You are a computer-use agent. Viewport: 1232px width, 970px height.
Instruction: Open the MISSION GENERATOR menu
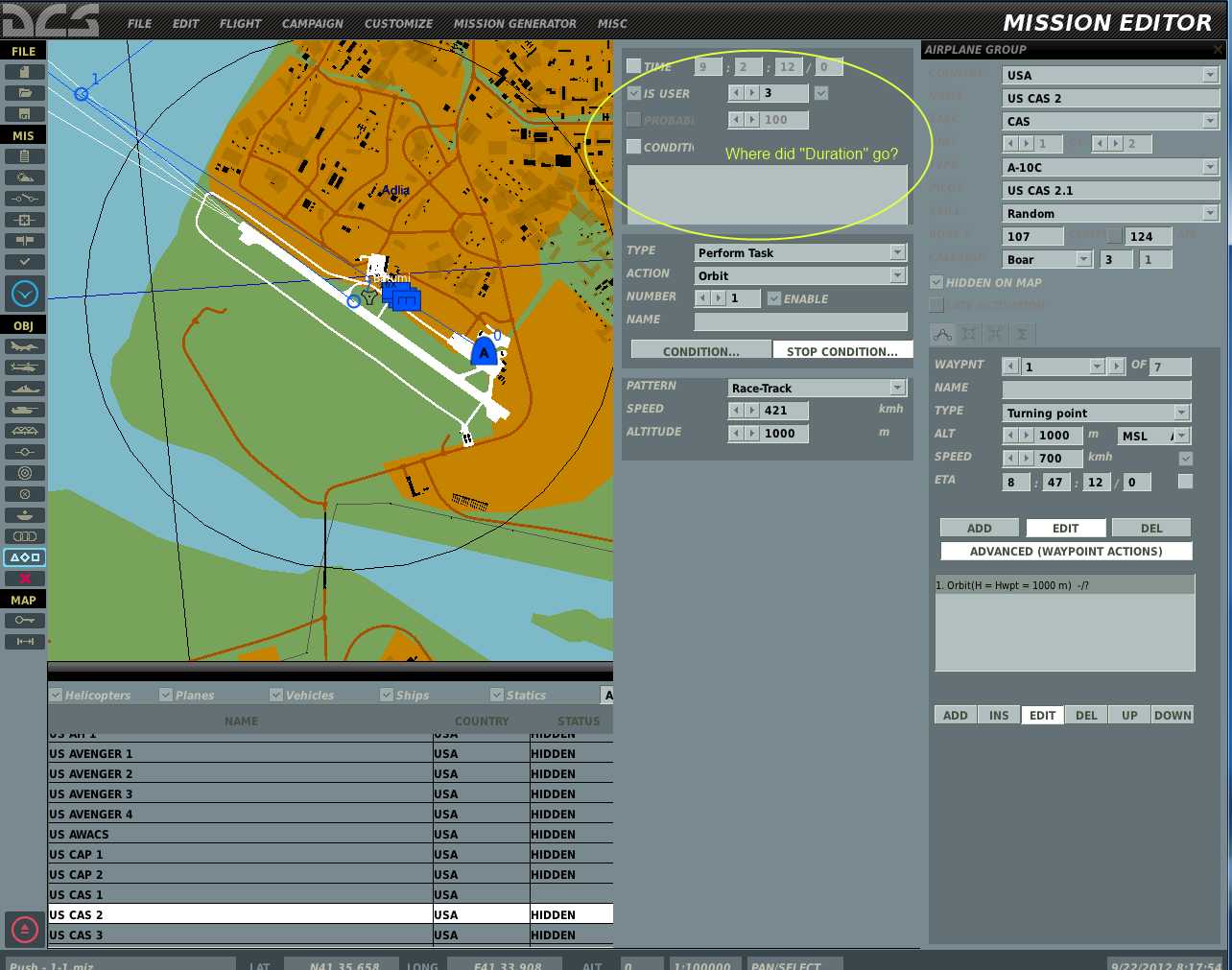click(x=515, y=24)
